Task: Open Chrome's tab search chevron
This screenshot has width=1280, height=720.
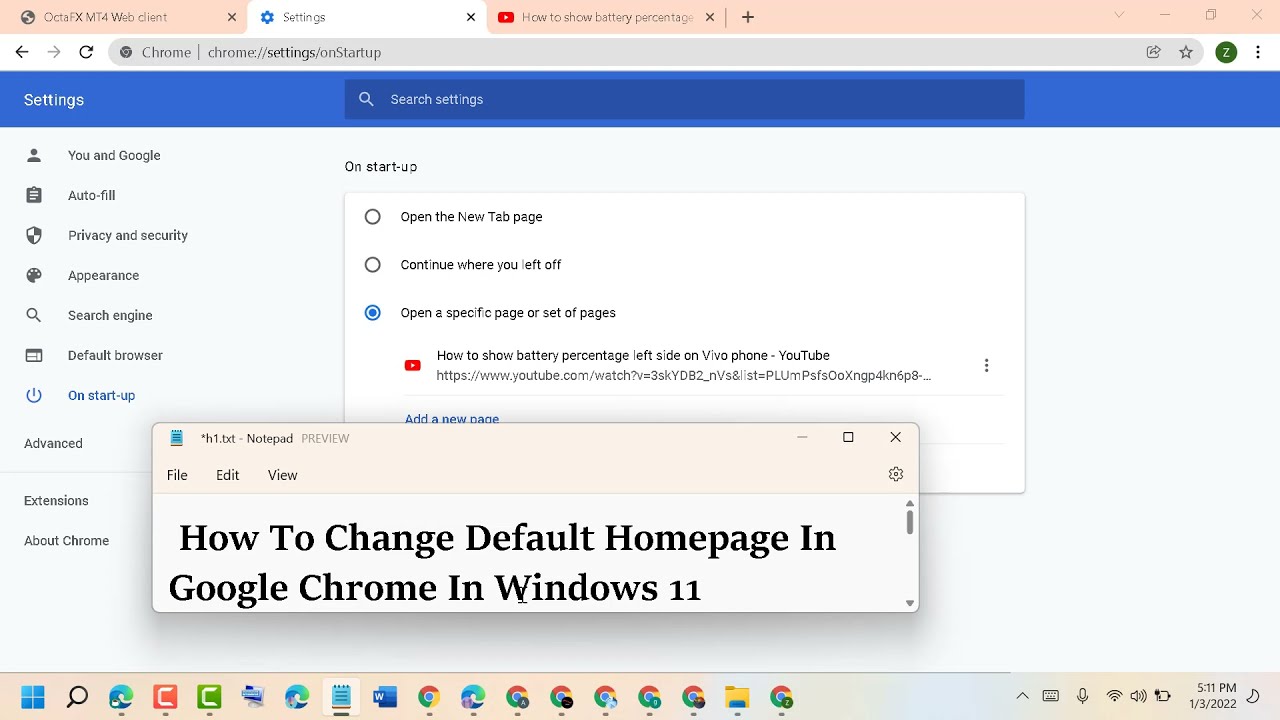Action: click(1119, 15)
